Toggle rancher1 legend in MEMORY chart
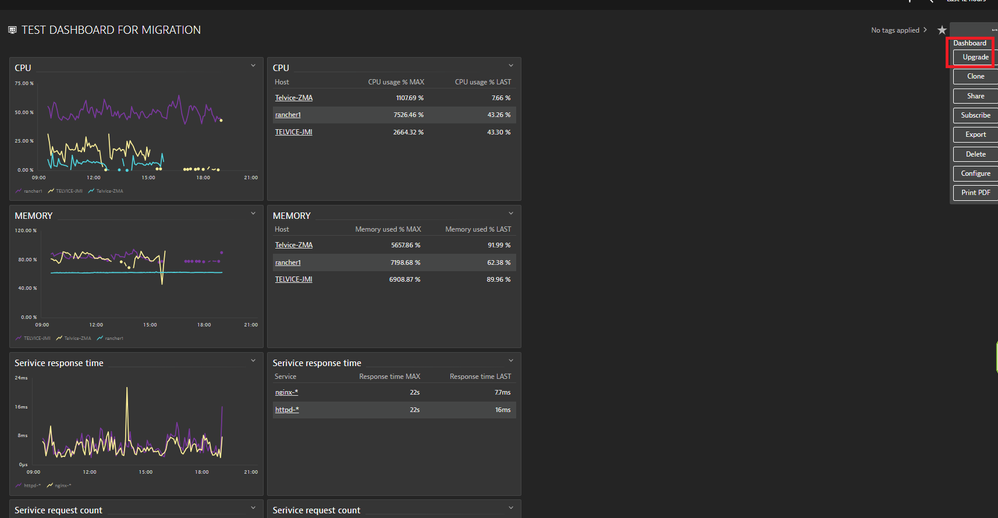This screenshot has width=998, height=518. tap(110, 338)
